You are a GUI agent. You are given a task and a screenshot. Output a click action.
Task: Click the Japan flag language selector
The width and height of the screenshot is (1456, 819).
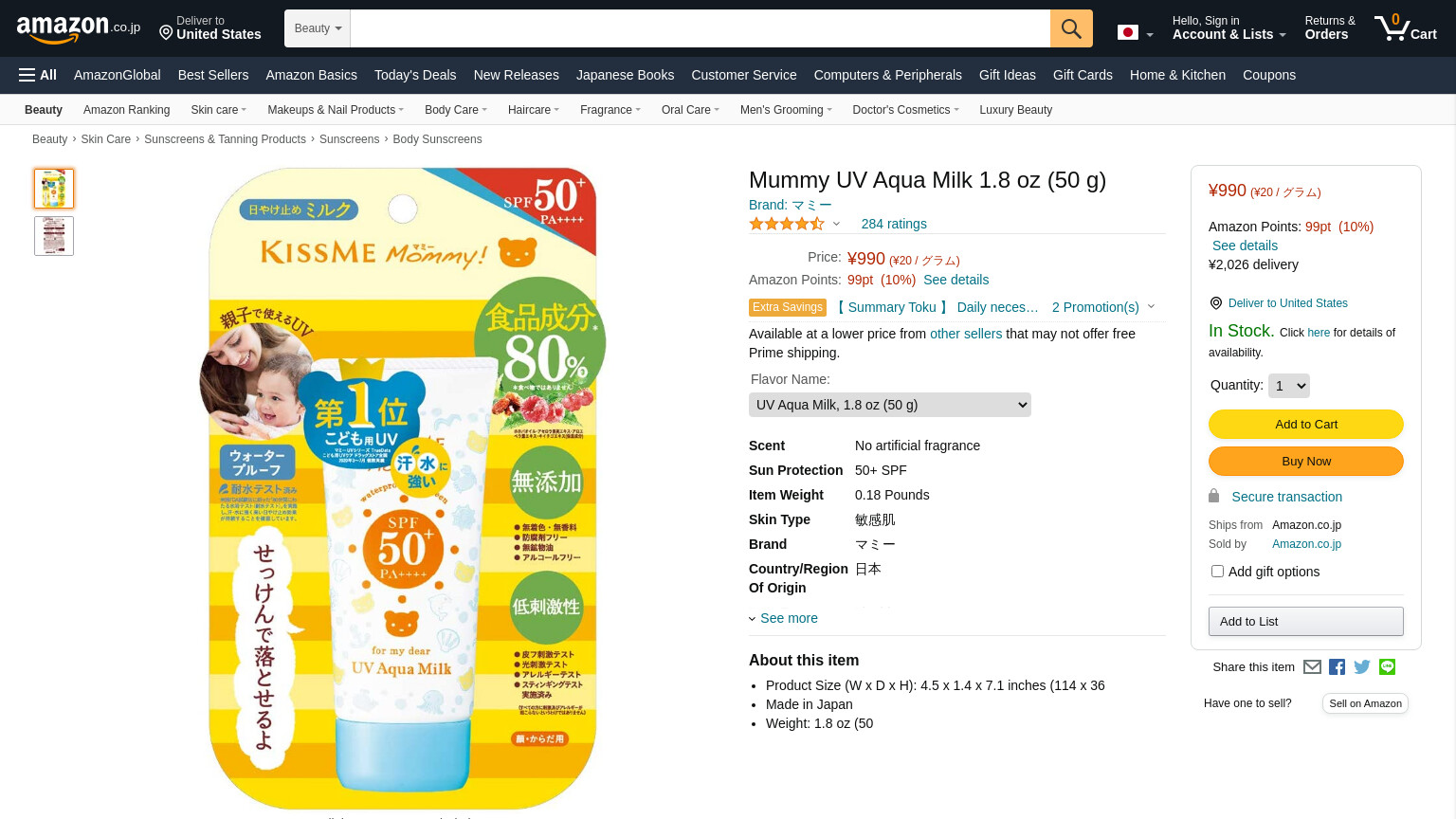1136,33
